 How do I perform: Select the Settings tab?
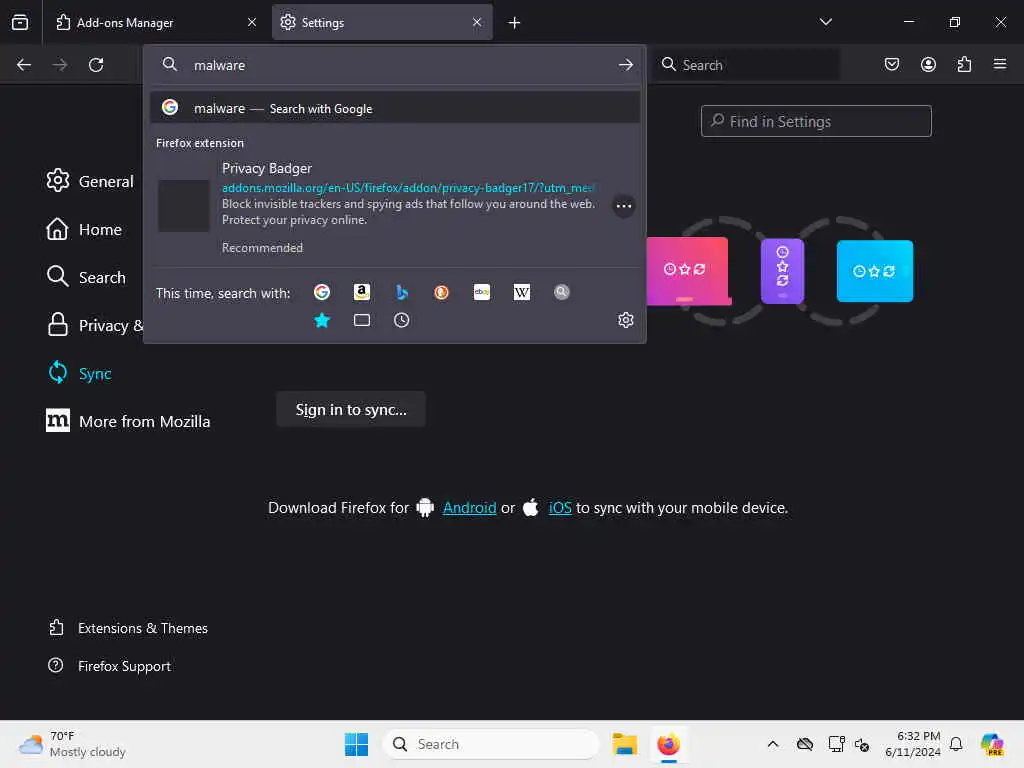click(x=382, y=22)
